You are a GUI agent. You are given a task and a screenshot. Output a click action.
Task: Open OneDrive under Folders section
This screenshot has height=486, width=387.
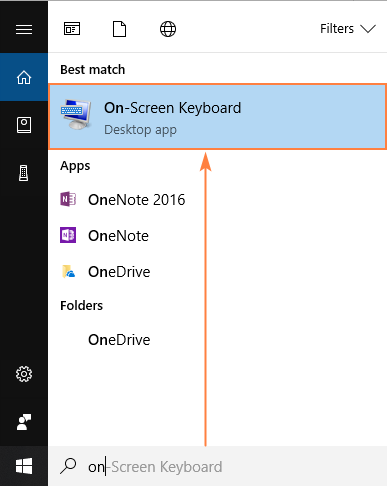click(x=119, y=340)
